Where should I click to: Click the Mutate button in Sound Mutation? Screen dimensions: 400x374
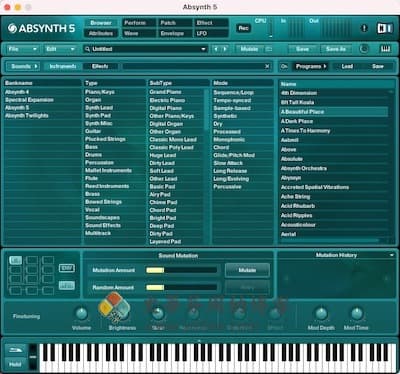[247, 270]
